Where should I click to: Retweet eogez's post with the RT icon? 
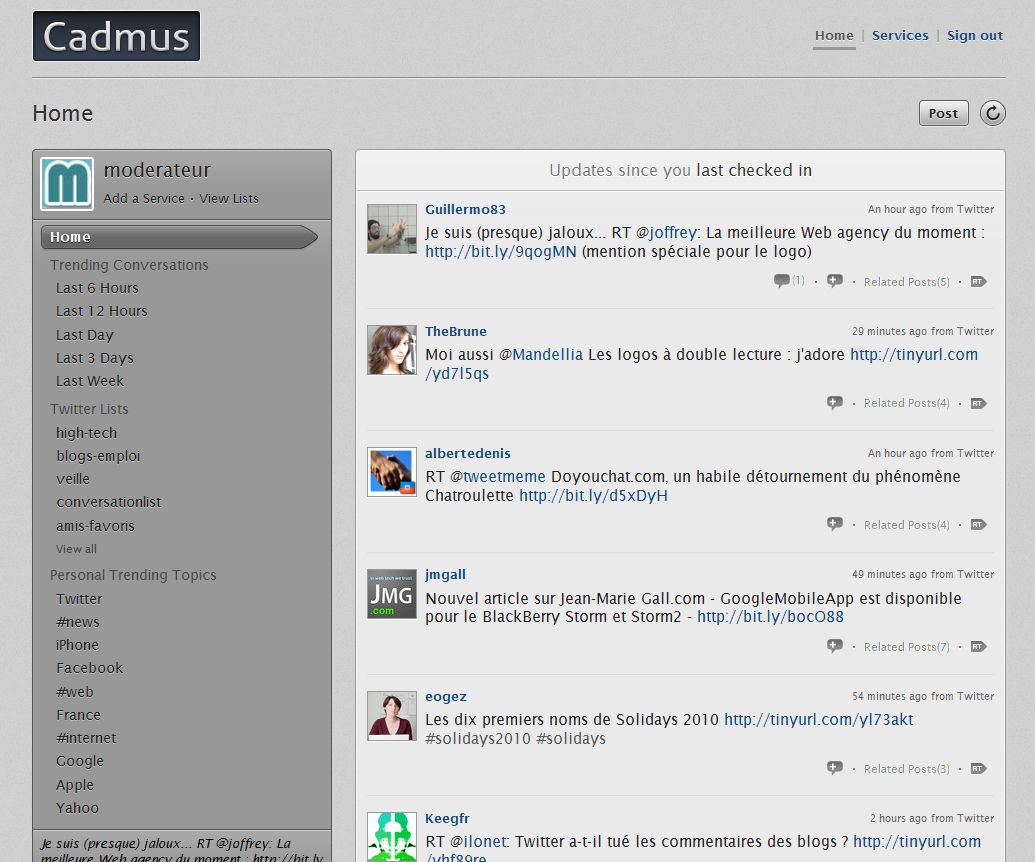click(x=978, y=768)
